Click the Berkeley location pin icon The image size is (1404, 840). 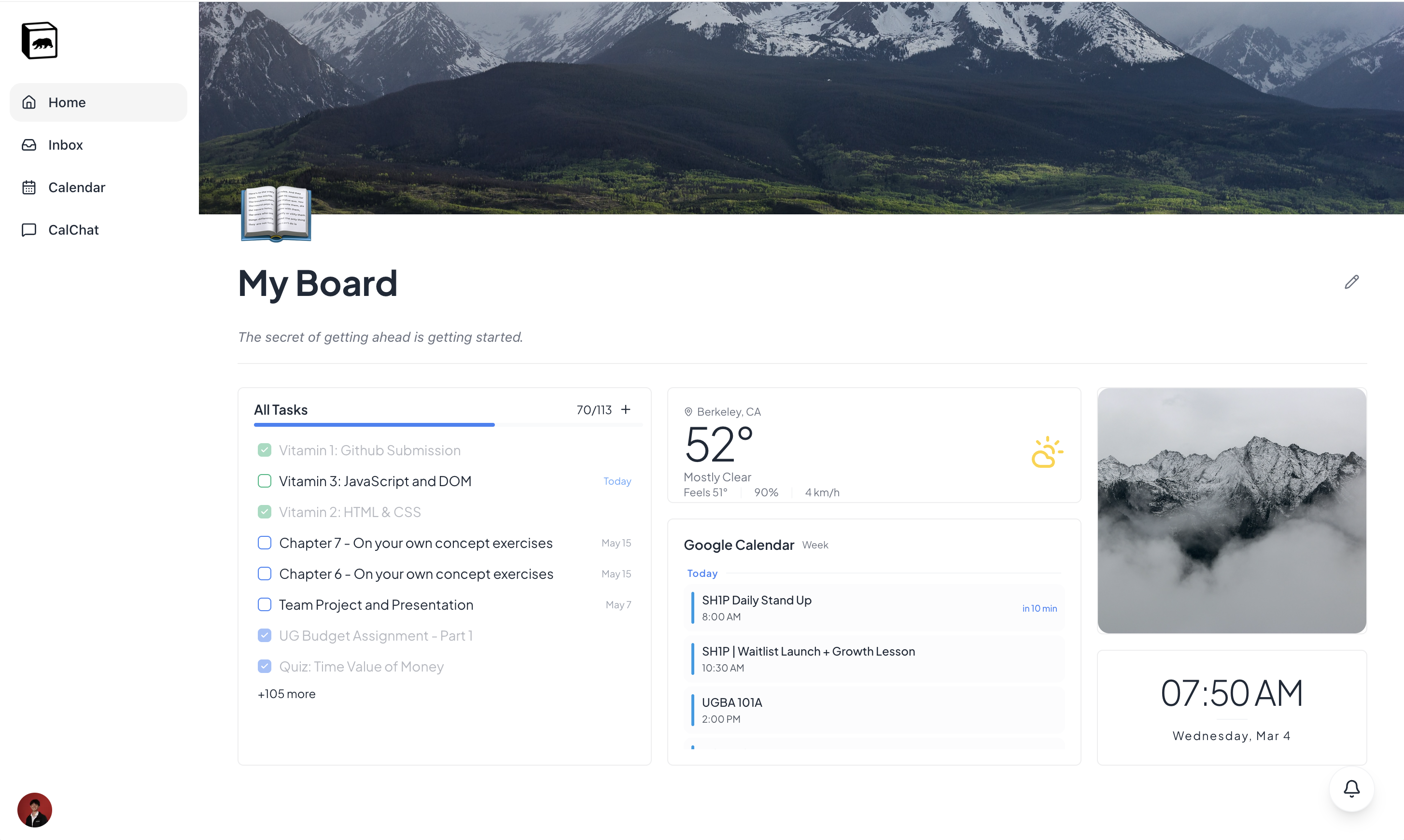tap(688, 412)
